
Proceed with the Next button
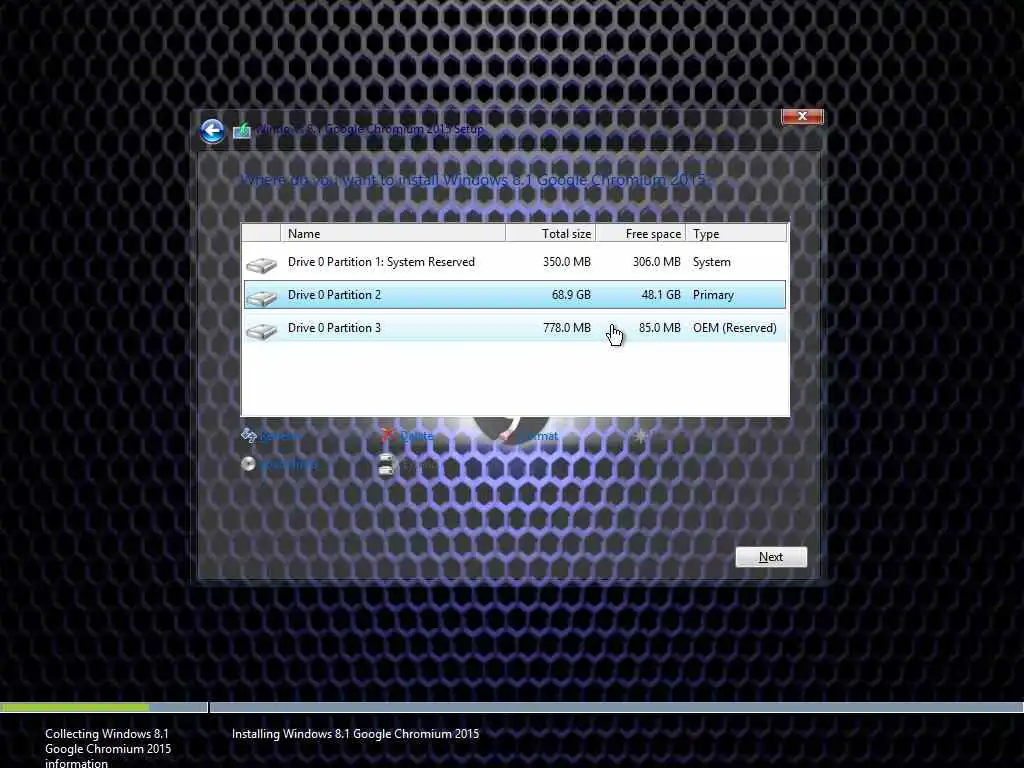[x=771, y=557]
